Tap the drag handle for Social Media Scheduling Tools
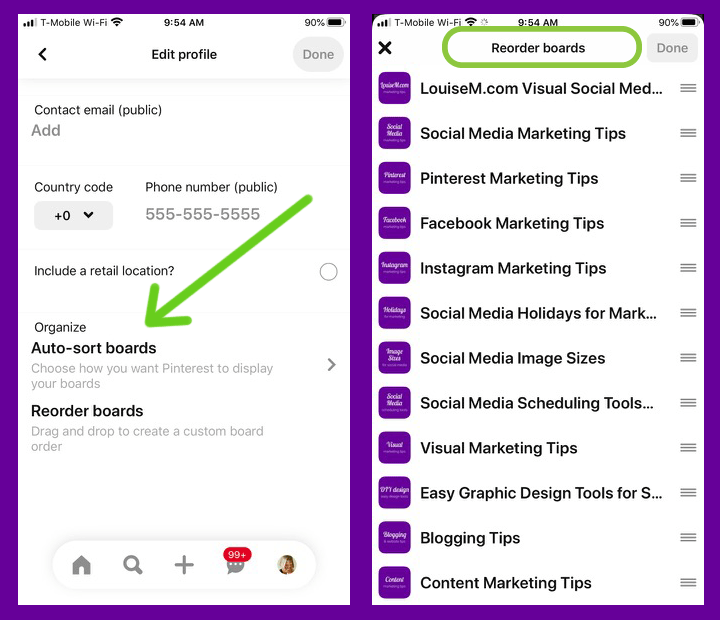The image size is (720, 620). 688,403
